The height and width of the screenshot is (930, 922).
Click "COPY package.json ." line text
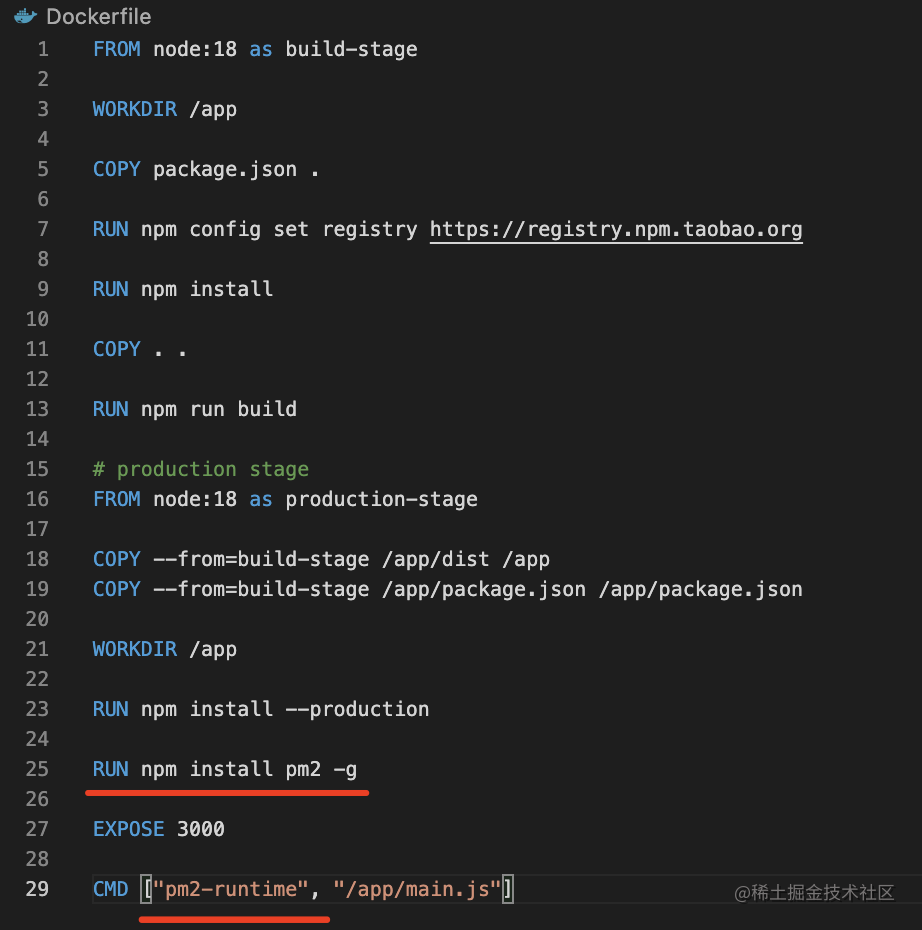point(206,169)
